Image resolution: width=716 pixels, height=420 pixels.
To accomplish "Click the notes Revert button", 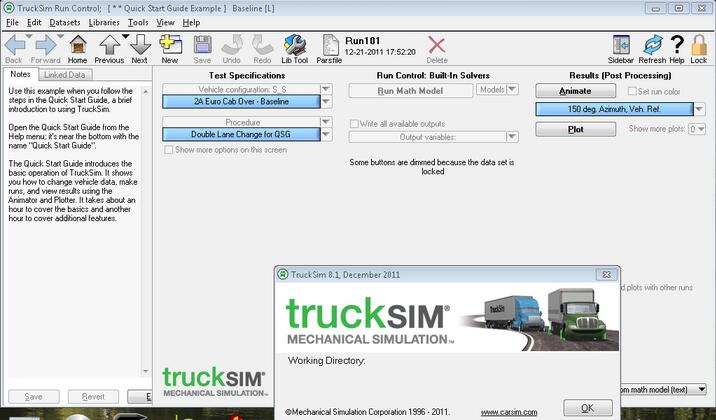I will (93, 397).
